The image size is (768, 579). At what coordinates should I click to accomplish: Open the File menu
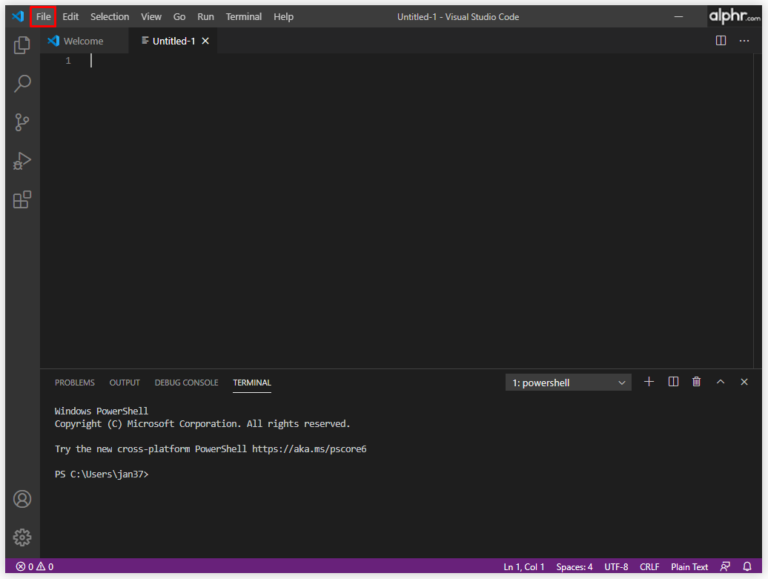pos(43,17)
